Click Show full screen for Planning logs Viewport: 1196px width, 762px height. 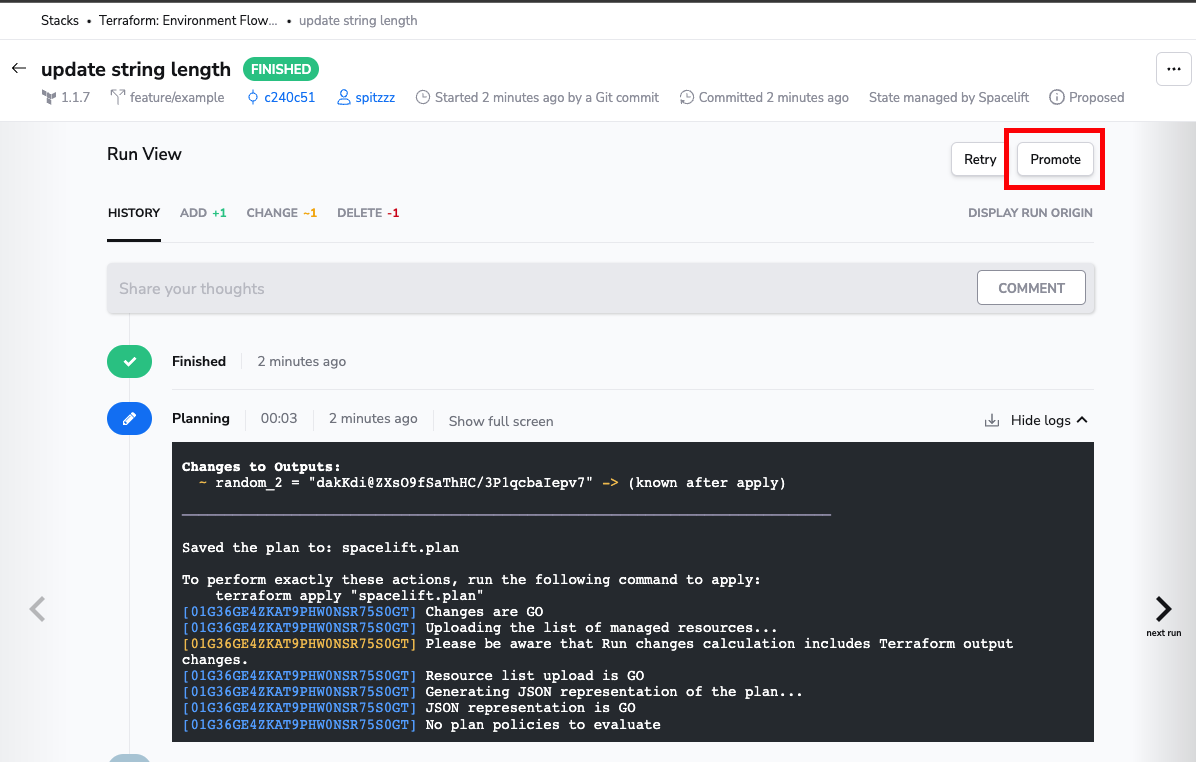pyautogui.click(x=500, y=421)
